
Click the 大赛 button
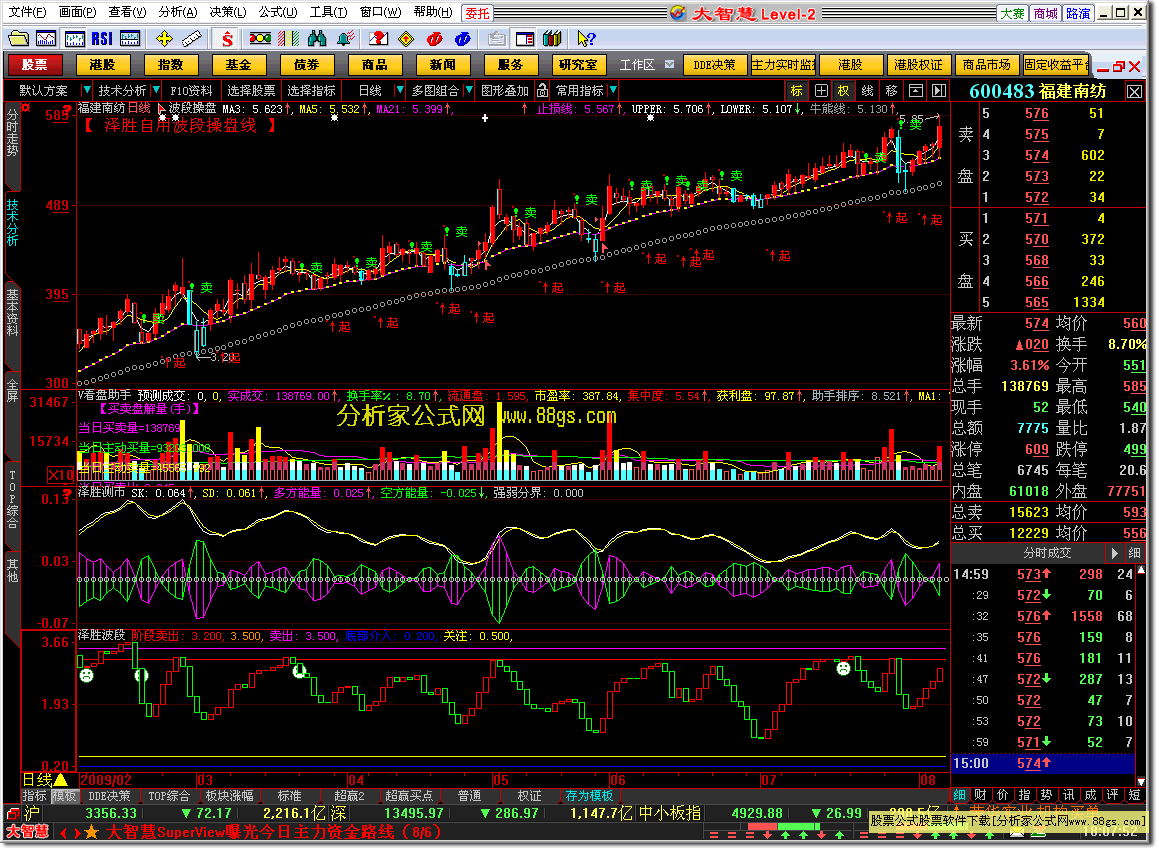click(x=1013, y=13)
